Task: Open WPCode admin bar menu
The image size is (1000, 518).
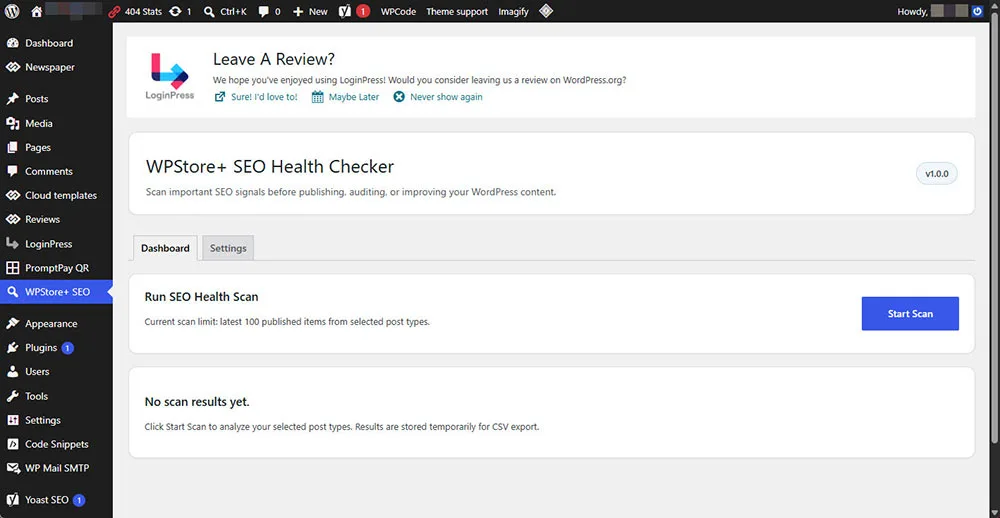Action: pos(398,11)
